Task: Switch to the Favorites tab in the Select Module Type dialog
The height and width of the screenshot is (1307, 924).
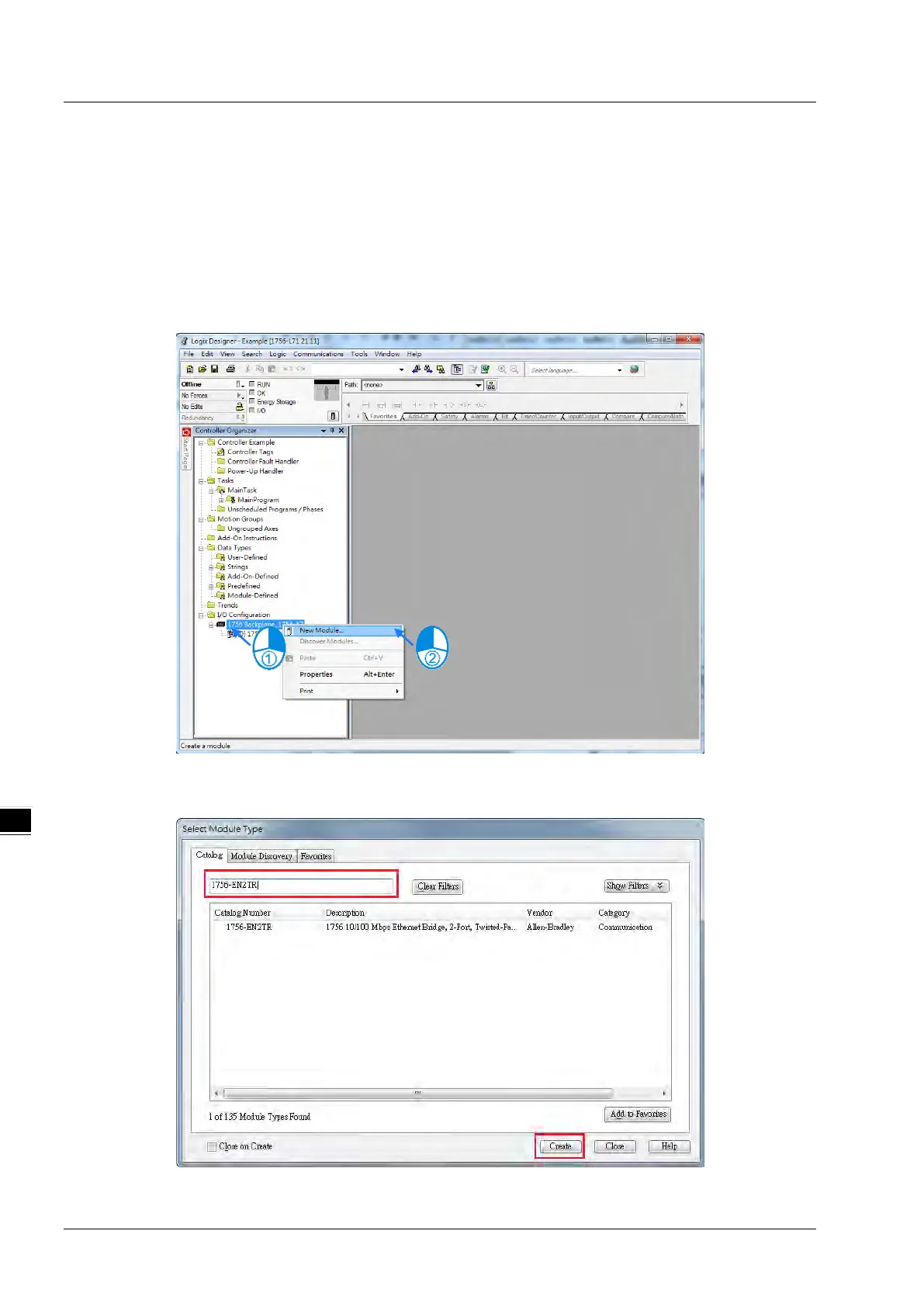Action: [x=316, y=856]
